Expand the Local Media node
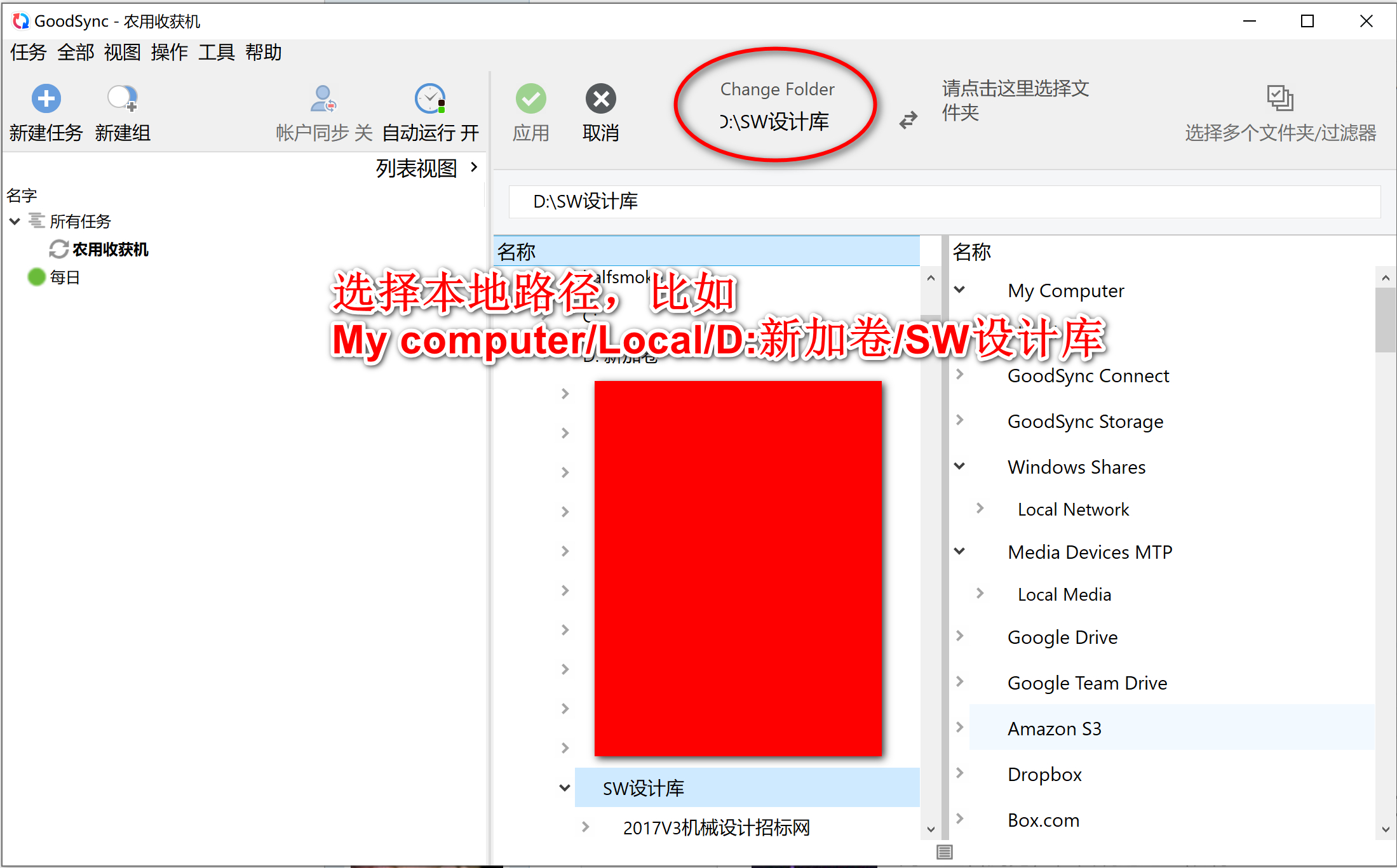This screenshot has height=868, width=1397. pyautogui.click(x=980, y=593)
